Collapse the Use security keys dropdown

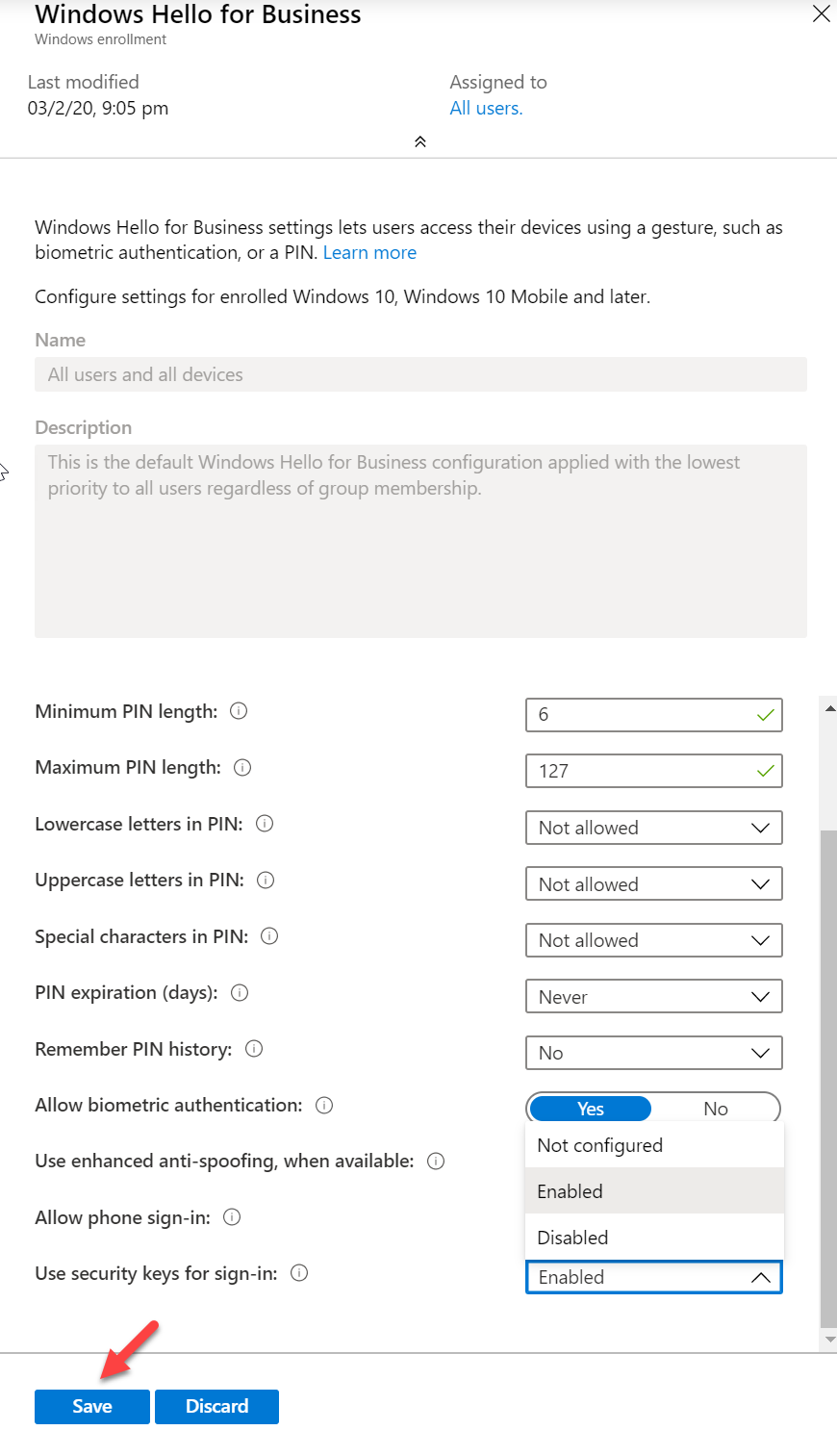pyautogui.click(x=654, y=1277)
